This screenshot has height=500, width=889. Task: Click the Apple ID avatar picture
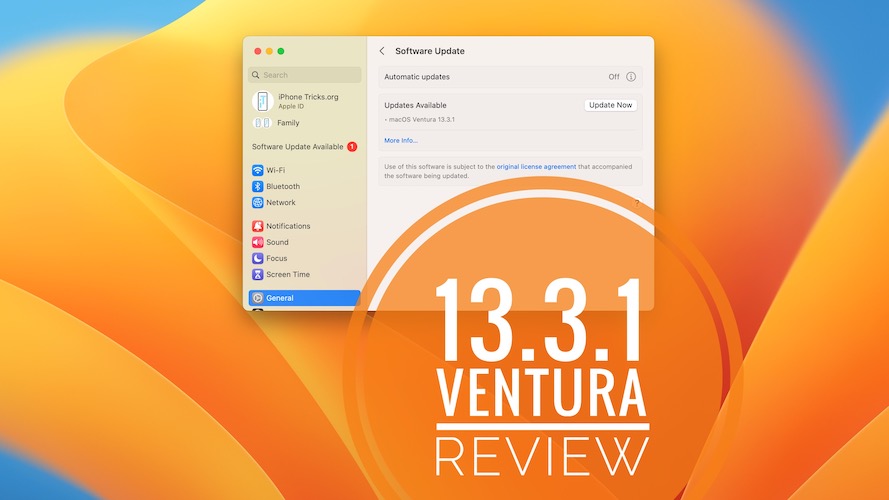pos(263,101)
